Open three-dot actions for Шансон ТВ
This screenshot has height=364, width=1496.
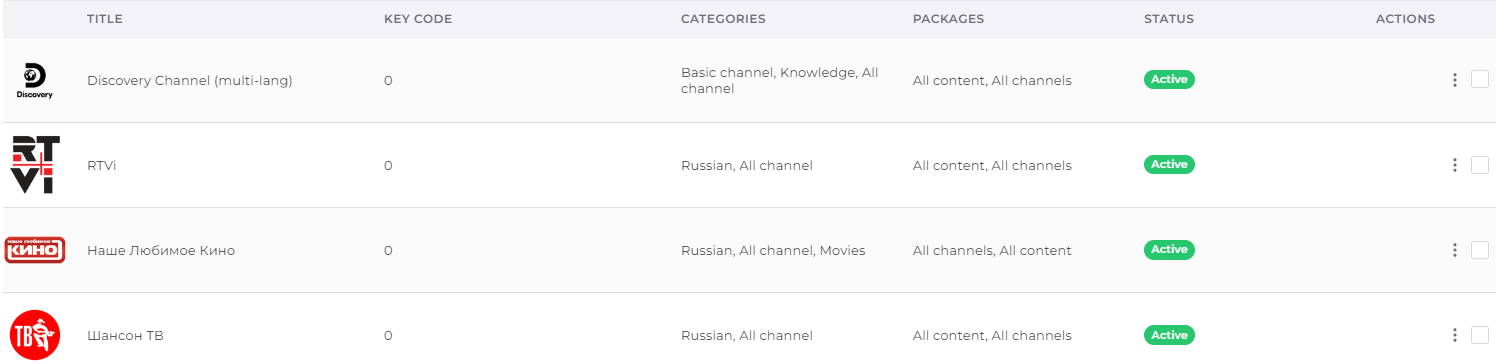[x=1455, y=335]
